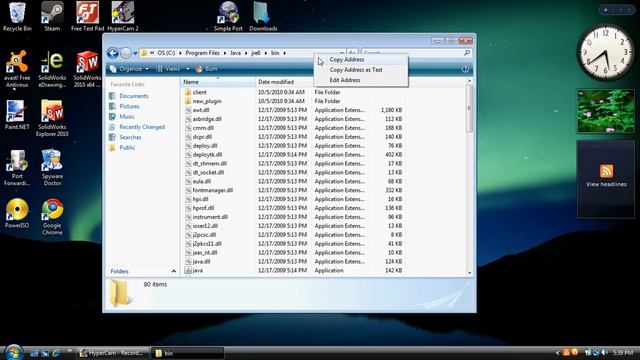640x360 pixels.
Task: Open recent pages dropdown arrow
Action: [x=135, y=53]
